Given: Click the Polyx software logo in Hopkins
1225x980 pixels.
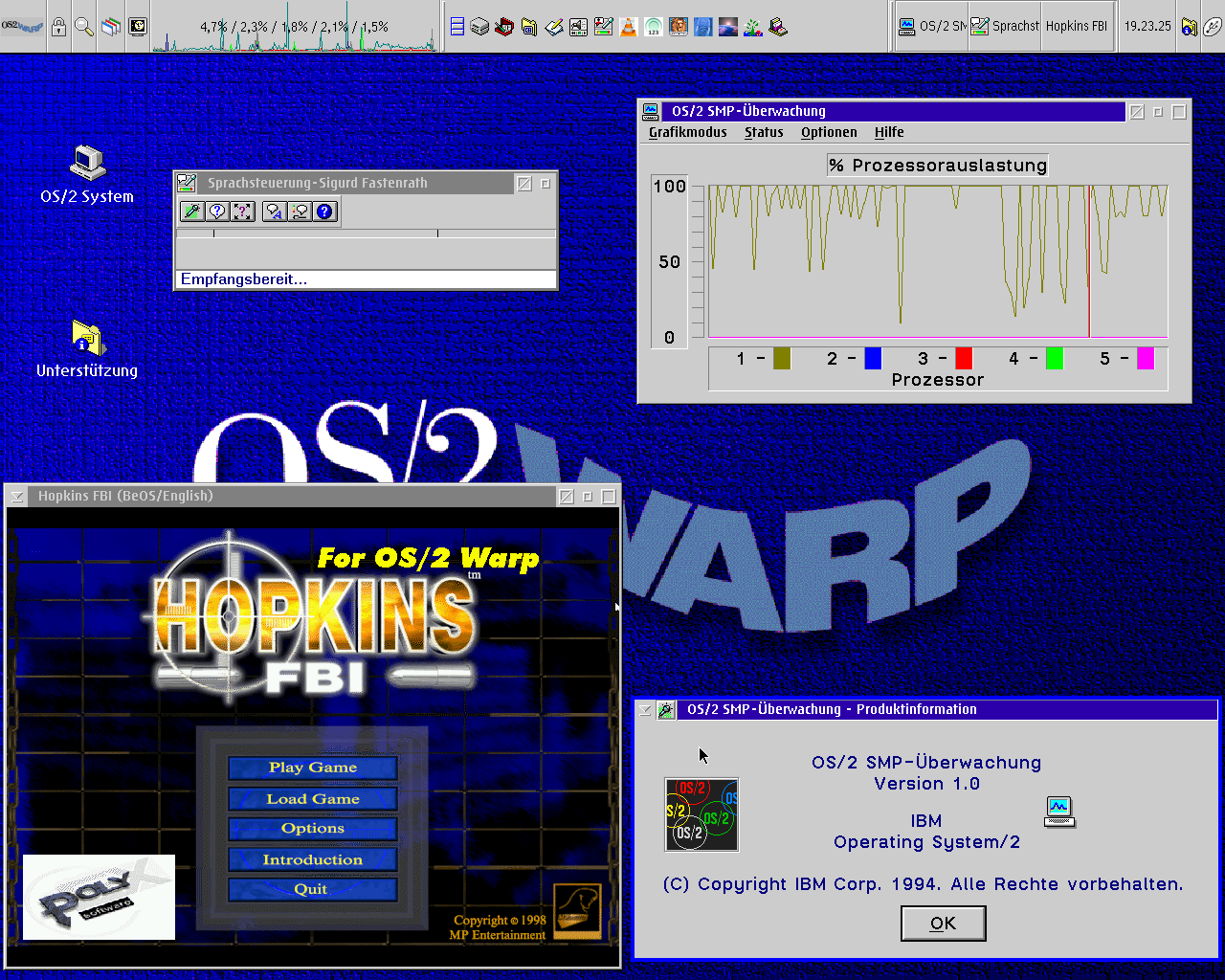Looking at the screenshot, I should click(x=99, y=897).
